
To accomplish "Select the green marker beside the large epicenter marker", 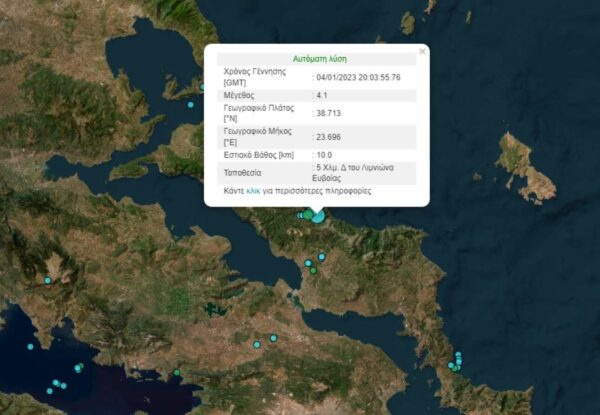I will pyautogui.click(x=307, y=215).
